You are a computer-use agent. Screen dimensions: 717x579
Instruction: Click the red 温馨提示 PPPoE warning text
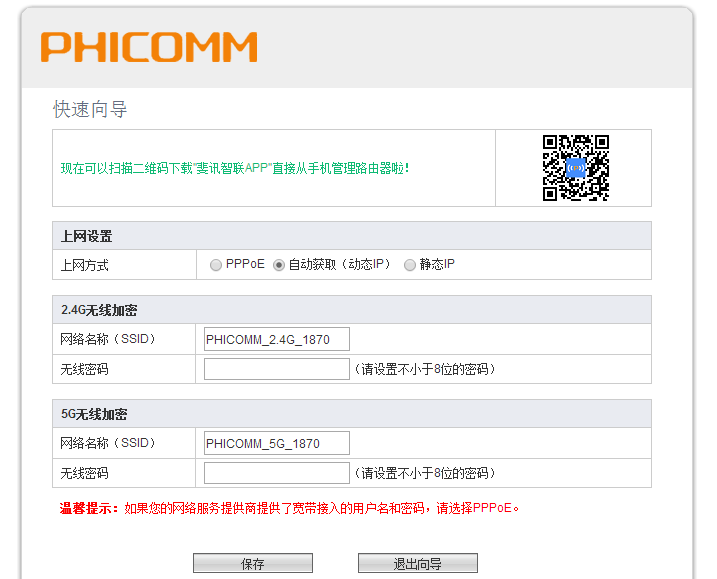point(289,508)
